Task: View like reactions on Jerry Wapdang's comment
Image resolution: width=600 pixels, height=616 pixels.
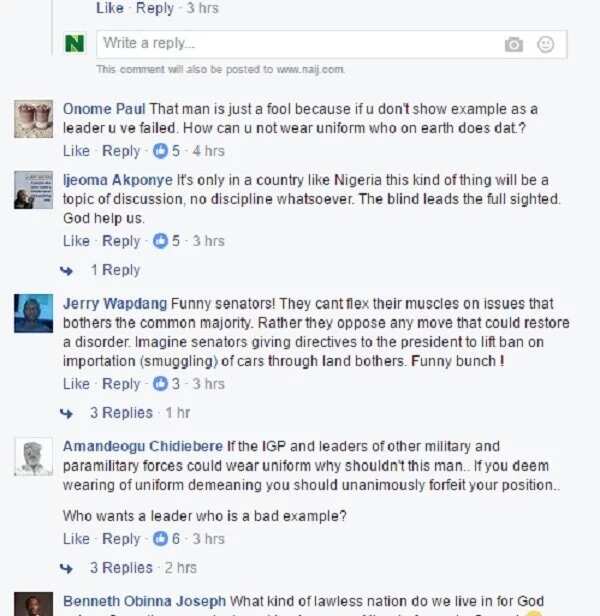Action: [x=166, y=384]
